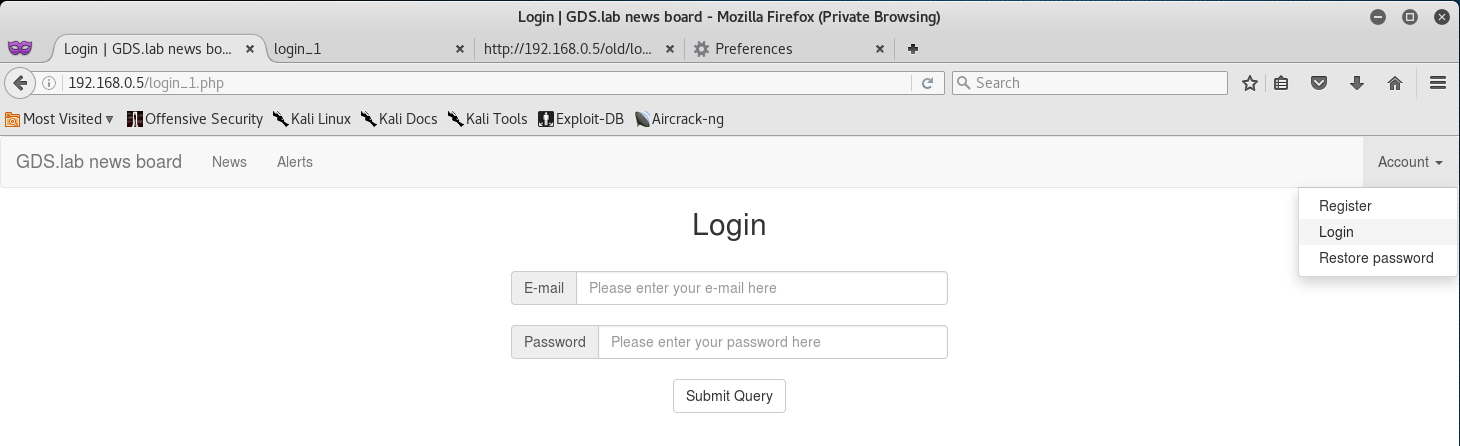Reload the page with refresh icon
Viewport: 1460px width, 446px height.
[927, 83]
